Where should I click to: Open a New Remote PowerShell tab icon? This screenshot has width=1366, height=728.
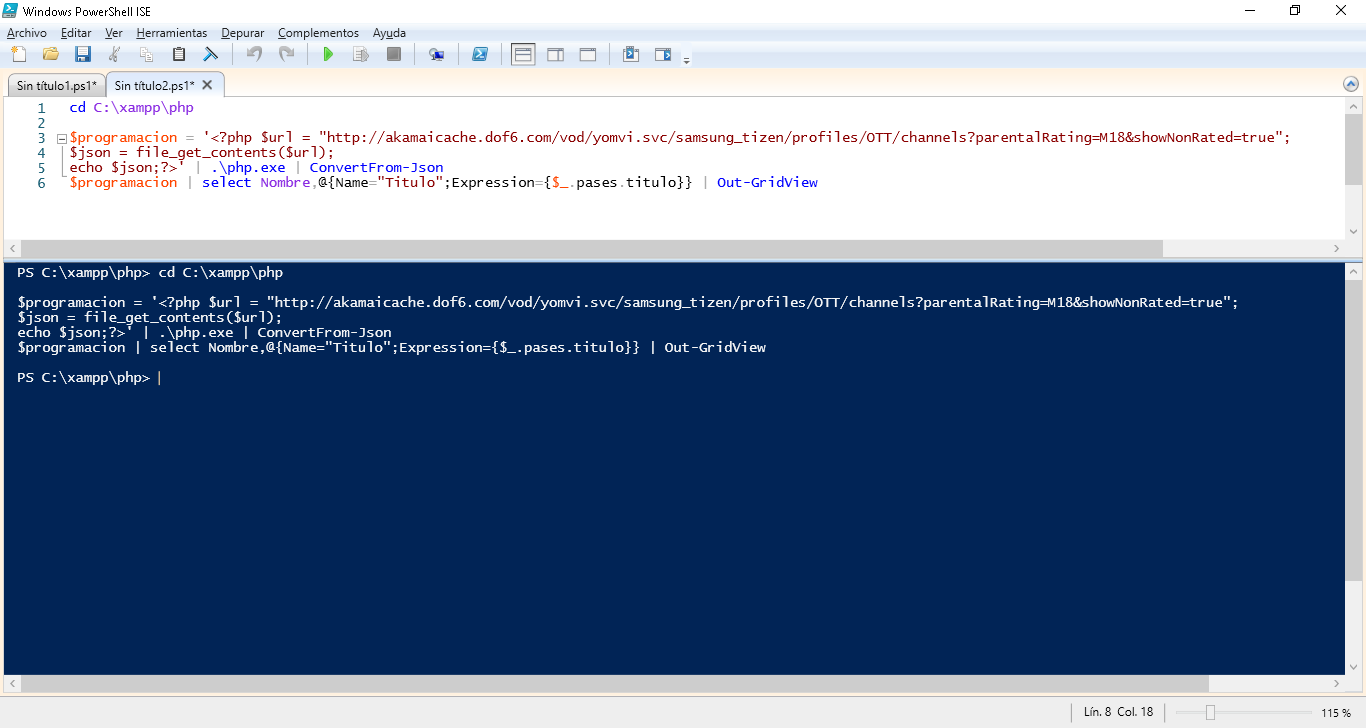(437, 54)
